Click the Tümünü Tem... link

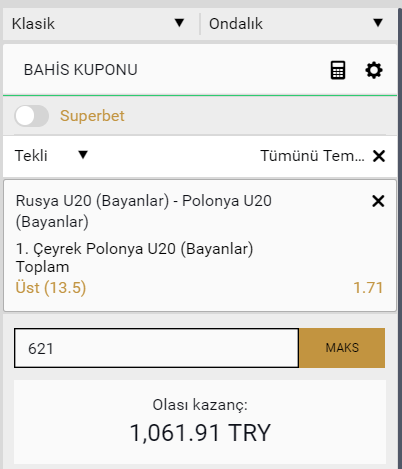click(312, 156)
